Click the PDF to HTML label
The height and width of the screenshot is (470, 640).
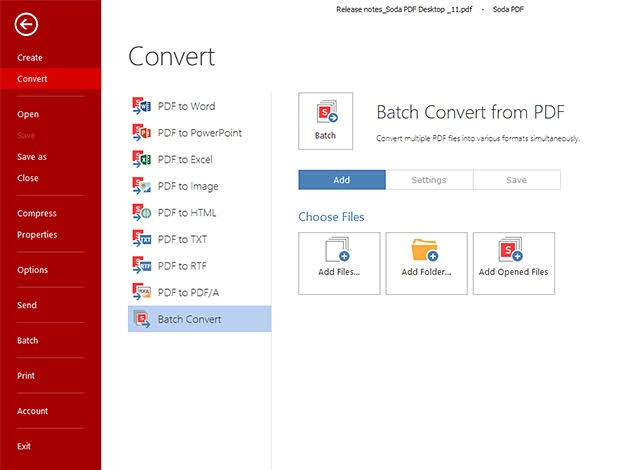pos(187,213)
